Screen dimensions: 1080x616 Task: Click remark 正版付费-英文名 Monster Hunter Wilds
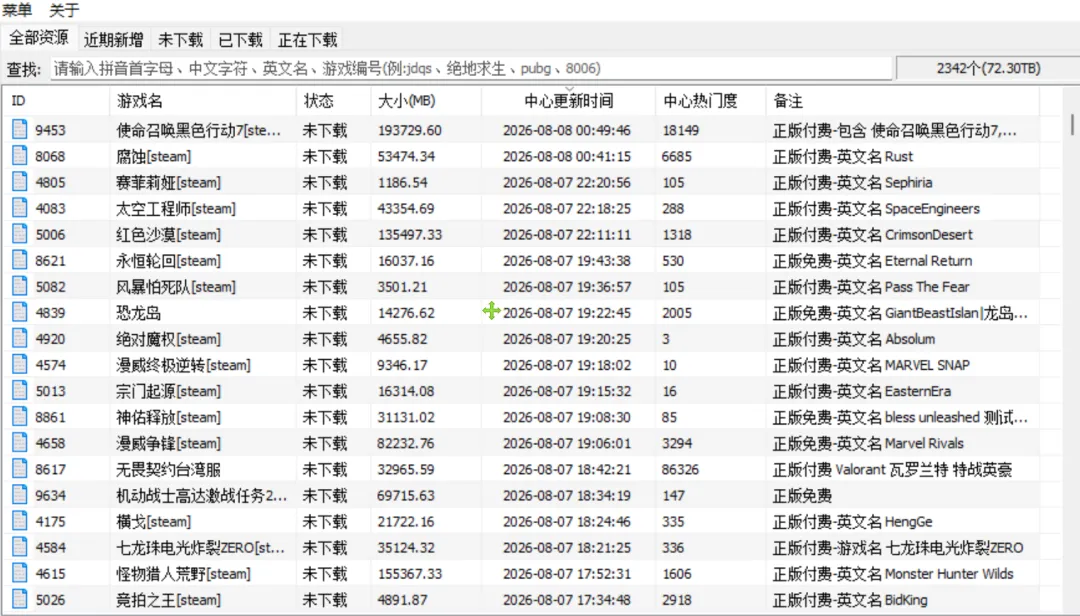[x=893, y=574]
